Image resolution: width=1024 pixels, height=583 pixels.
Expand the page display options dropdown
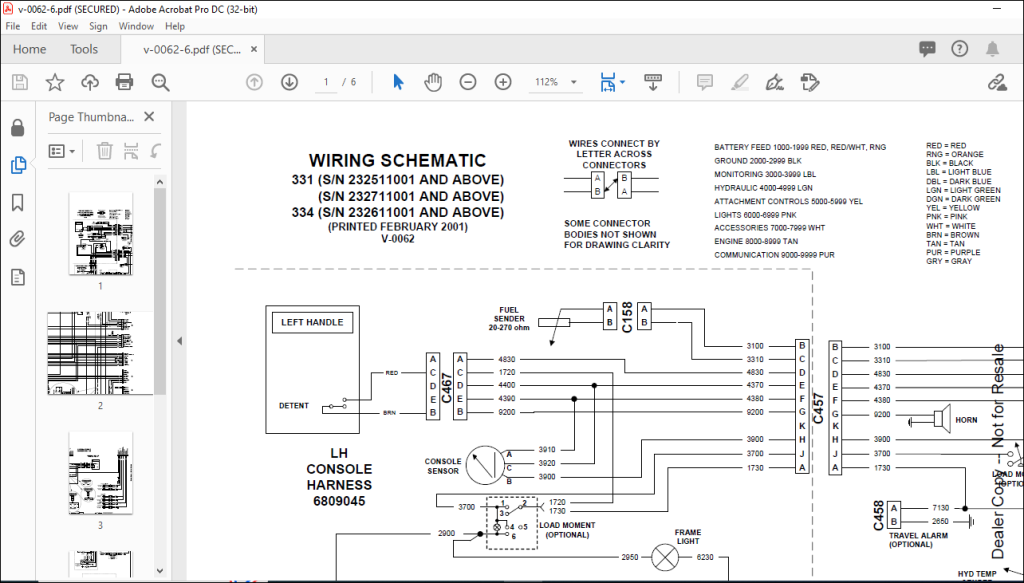pyautogui.click(x=622, y=84)
